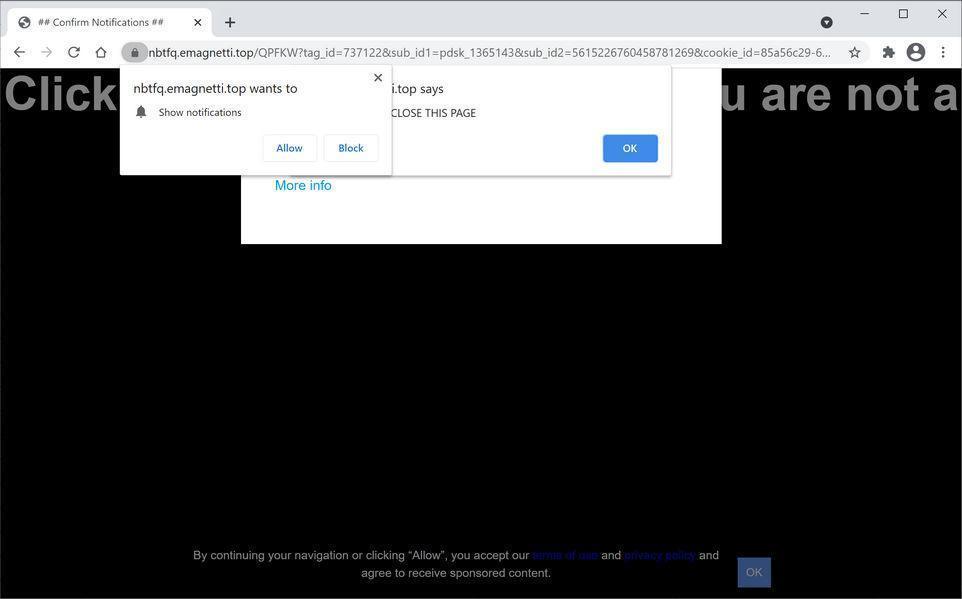The image size is (962, 599).
Task: Click the back navigation arrow
Action: [x=19, y=51]
